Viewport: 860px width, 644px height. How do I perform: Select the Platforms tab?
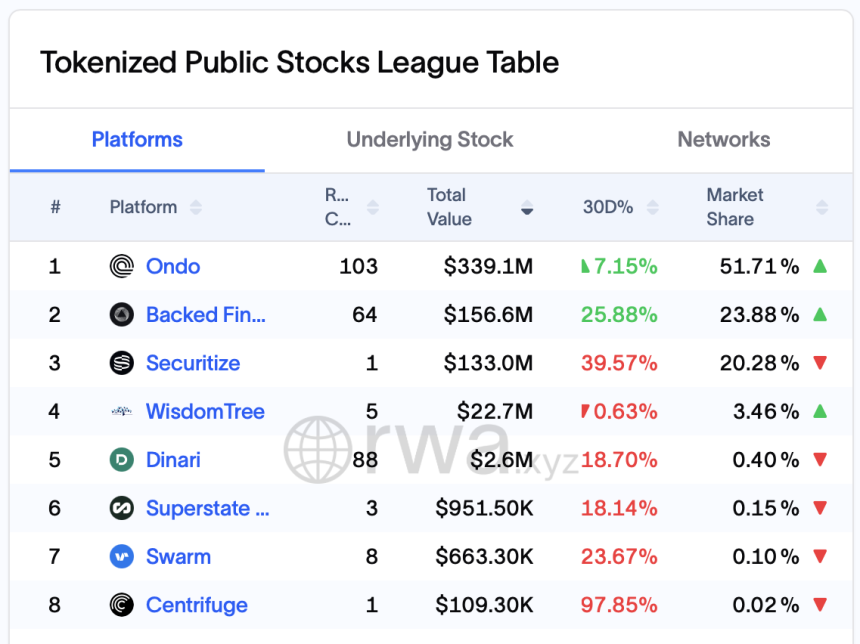(137, 140)
